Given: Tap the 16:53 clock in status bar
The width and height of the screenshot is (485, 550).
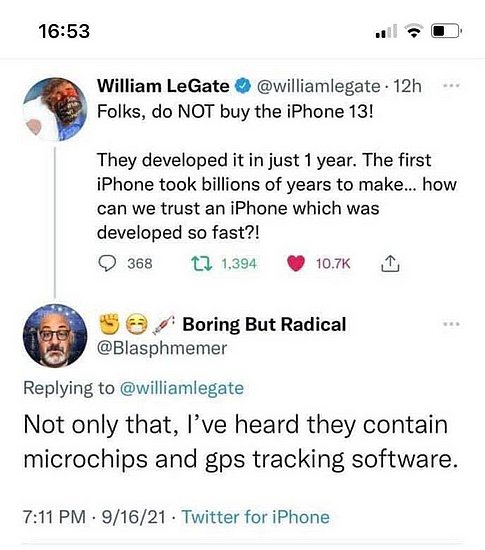Looking at the screenshot, I should 65,31.
